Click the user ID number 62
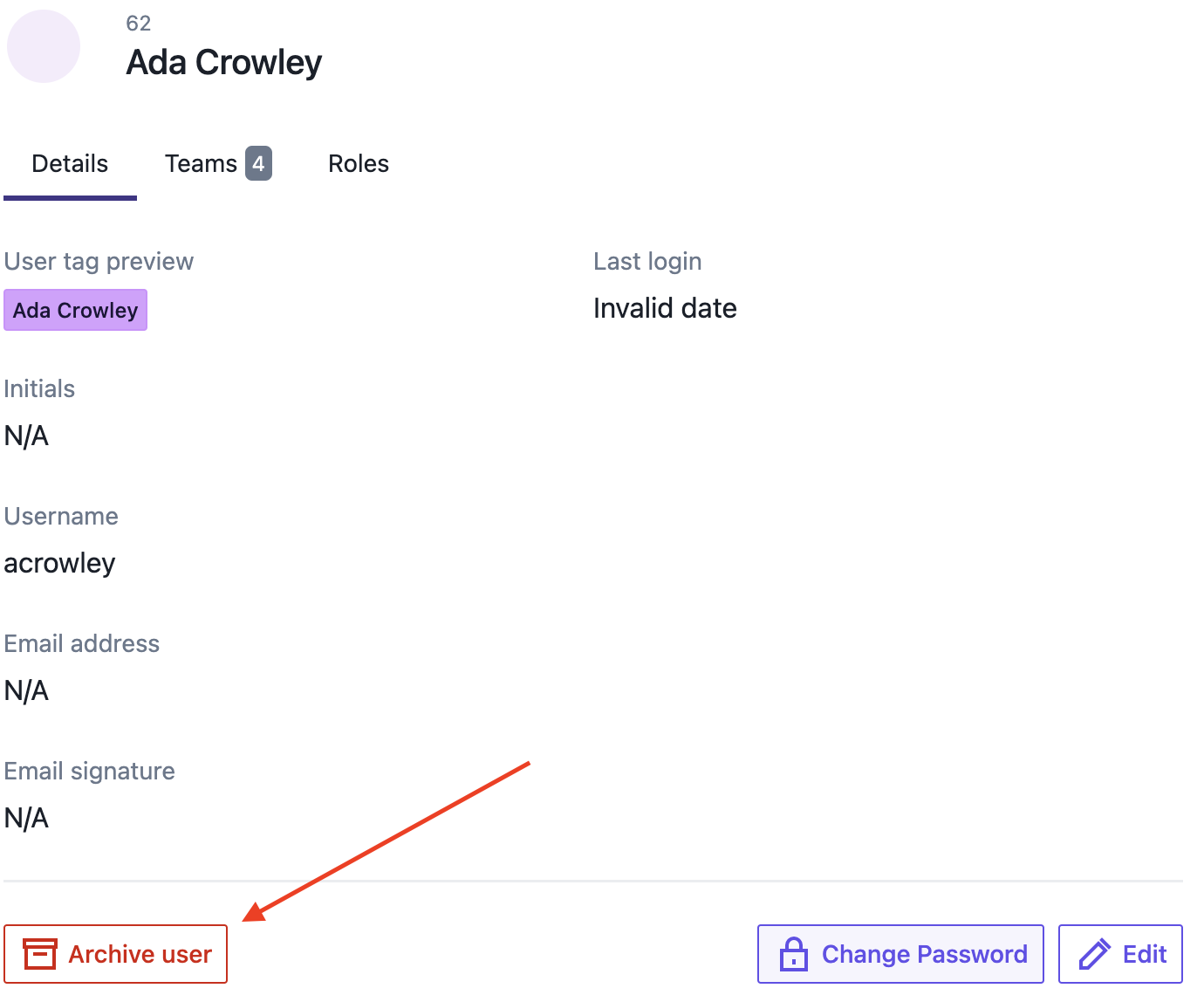Image resolution: width=1204 pixels, height=1002 pixels. click(x=139, y=24)
